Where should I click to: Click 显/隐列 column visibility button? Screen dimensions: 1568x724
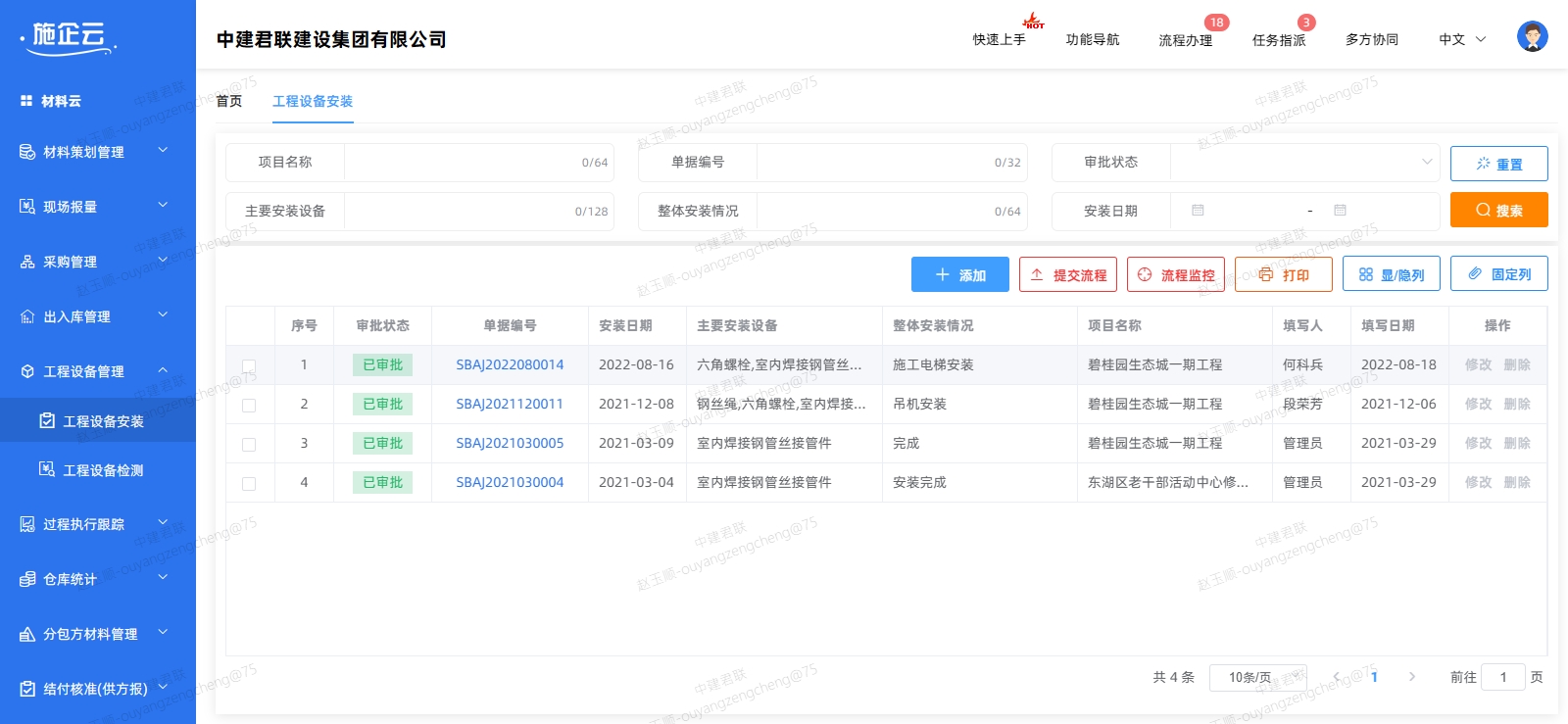pyautogui.click(x=1391, y=275)
